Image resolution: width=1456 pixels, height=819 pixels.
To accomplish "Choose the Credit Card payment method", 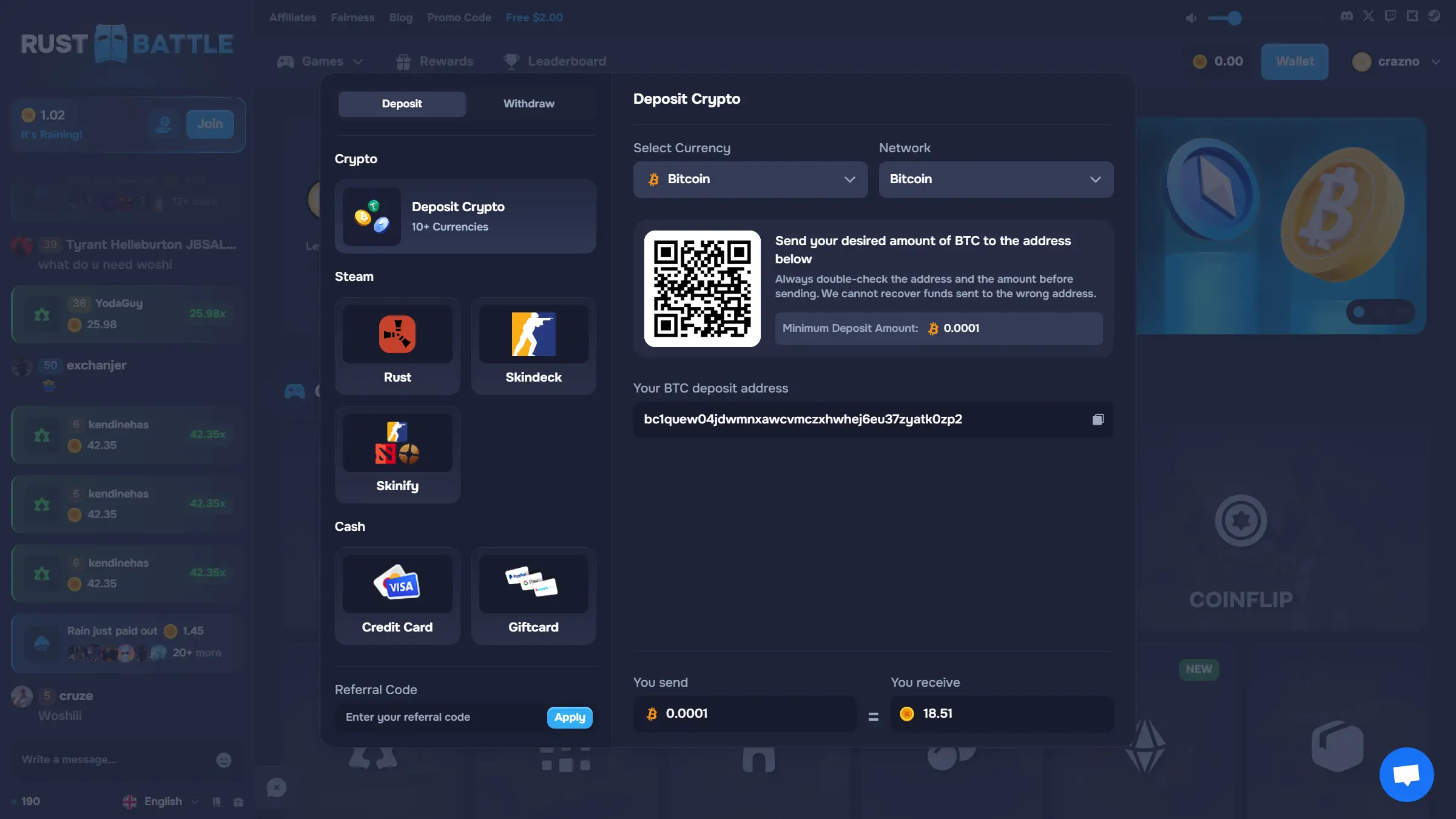I will tap(397, 596).
